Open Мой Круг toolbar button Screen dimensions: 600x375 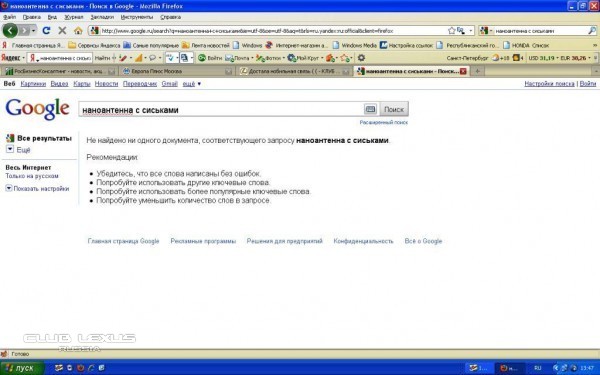tap(303, 58)
